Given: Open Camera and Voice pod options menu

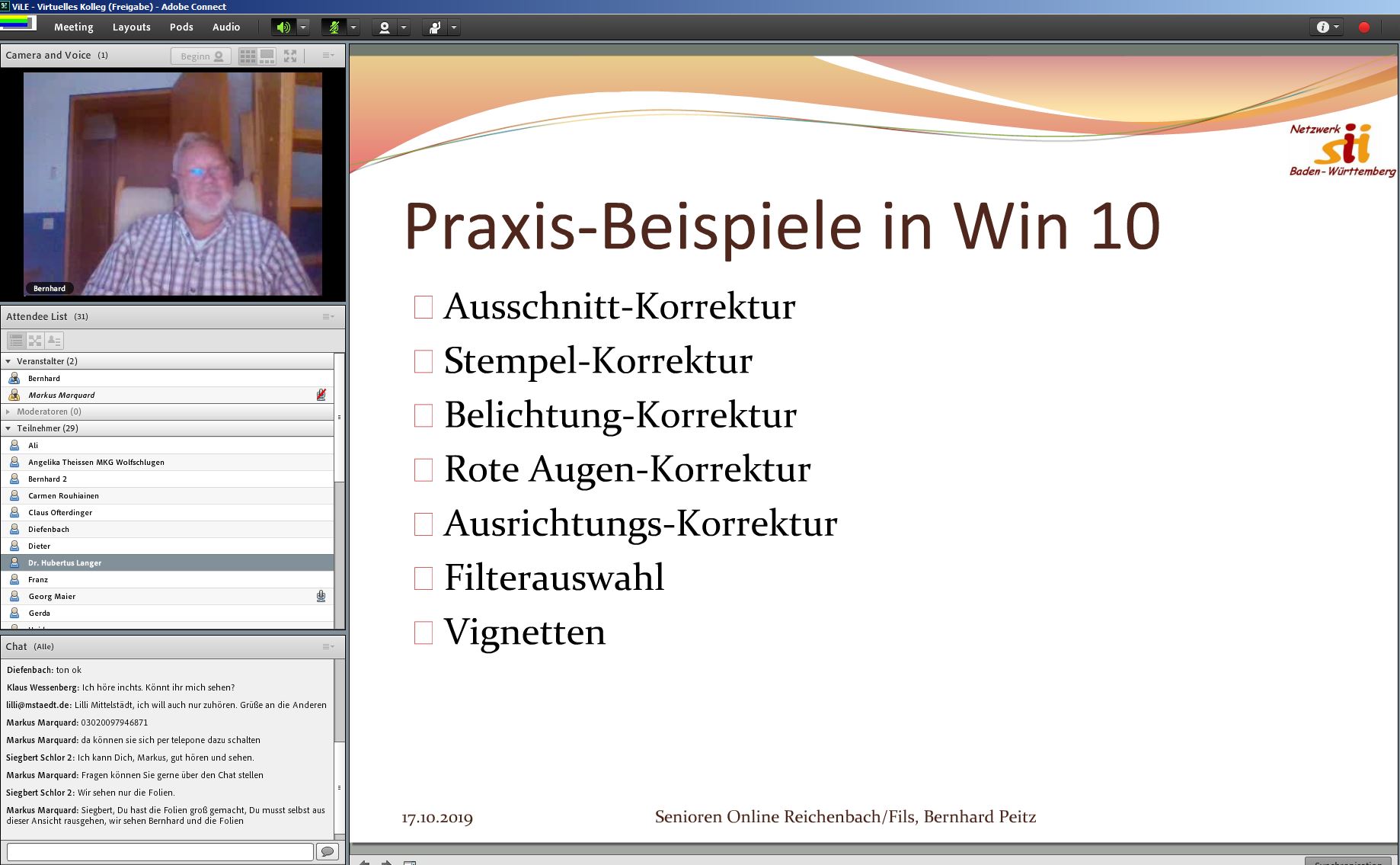Looking at the screenshot, I should click(328, 56).
